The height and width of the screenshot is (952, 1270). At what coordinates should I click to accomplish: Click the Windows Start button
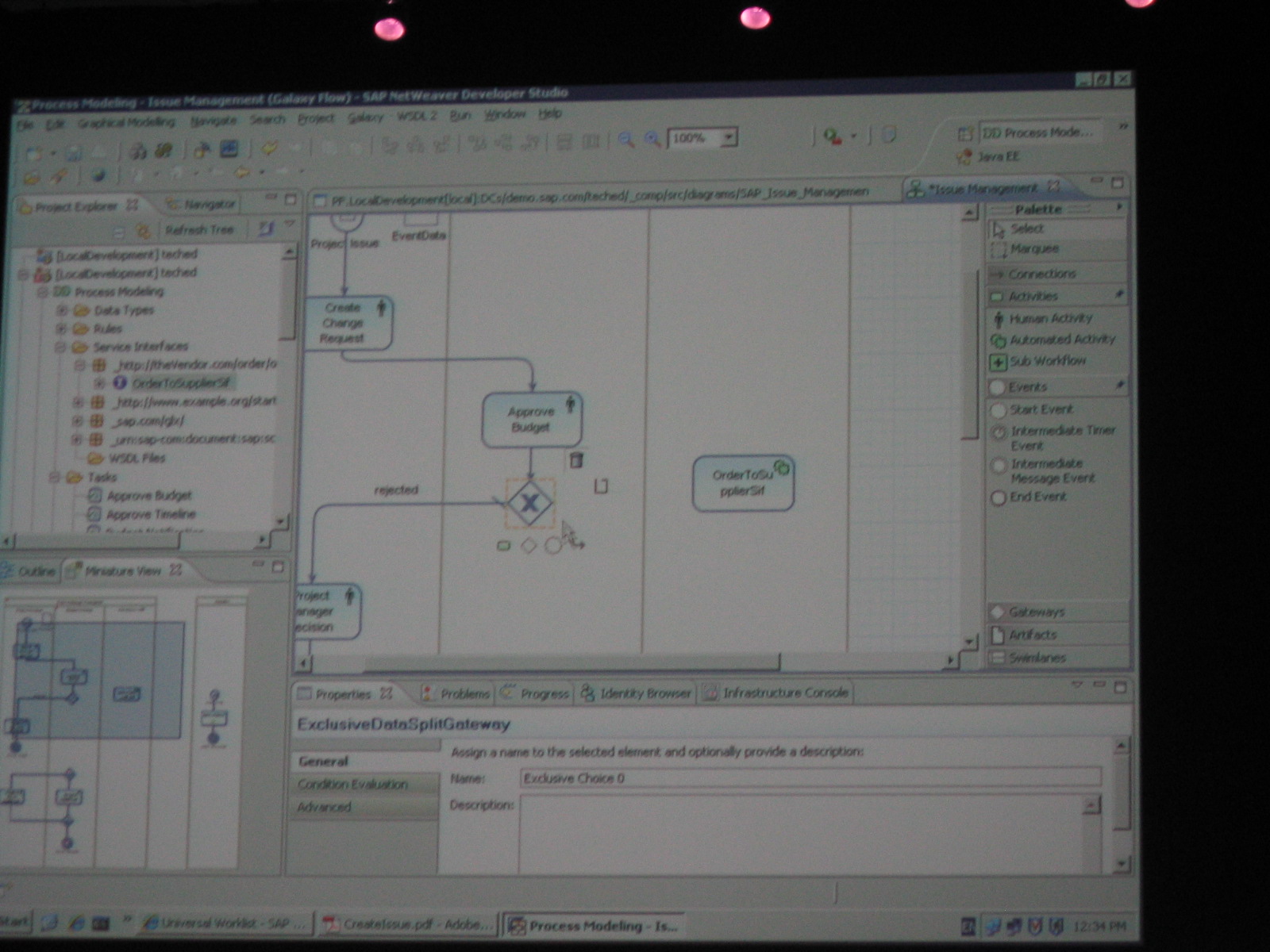click(x=14, y=922)
